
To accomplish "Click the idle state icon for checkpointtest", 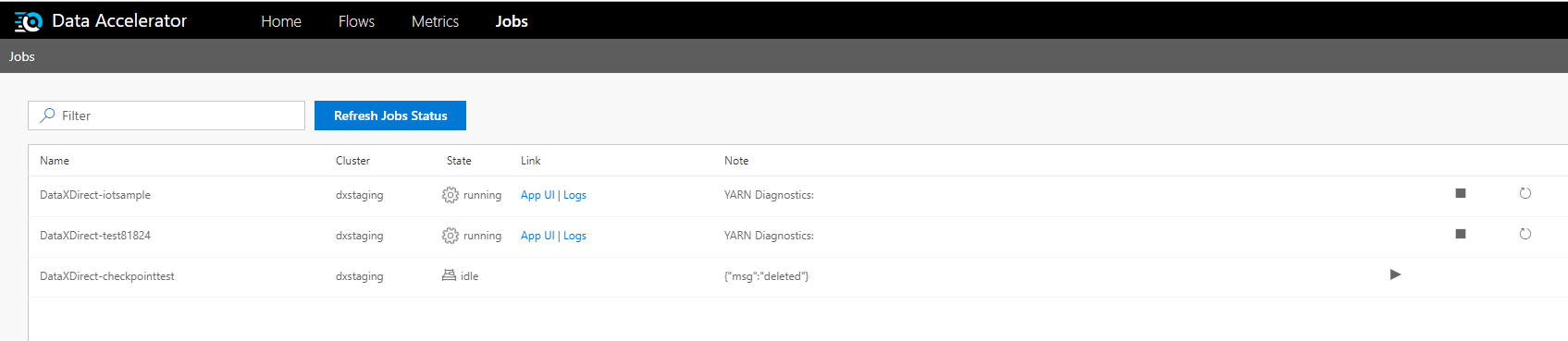I will point(449,275).
